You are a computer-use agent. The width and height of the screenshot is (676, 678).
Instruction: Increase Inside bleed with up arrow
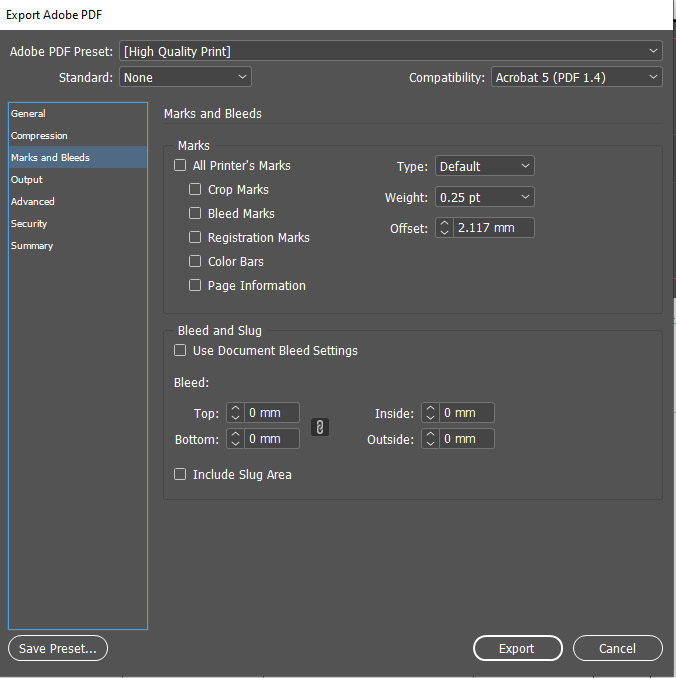point(430,408)
